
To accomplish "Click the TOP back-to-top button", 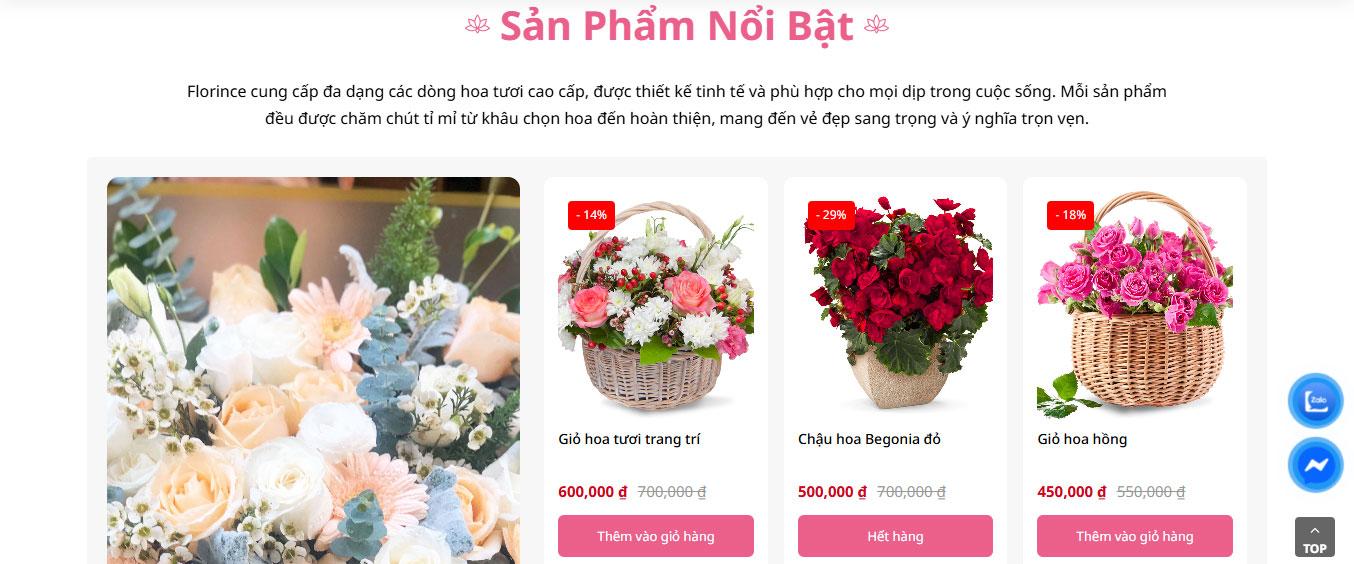I will (1315, 537).
